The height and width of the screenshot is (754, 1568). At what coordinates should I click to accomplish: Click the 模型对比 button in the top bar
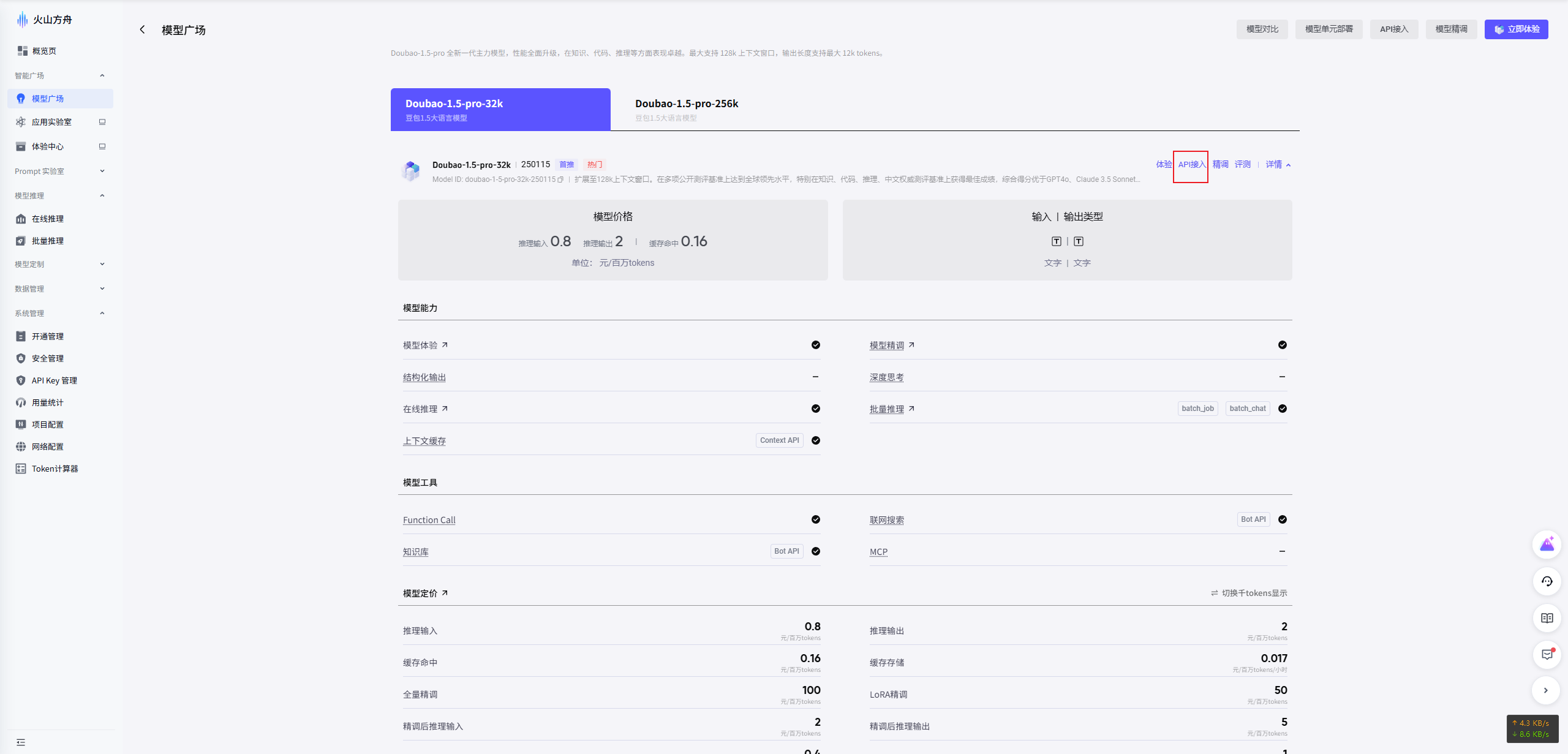pos(1262,29)
